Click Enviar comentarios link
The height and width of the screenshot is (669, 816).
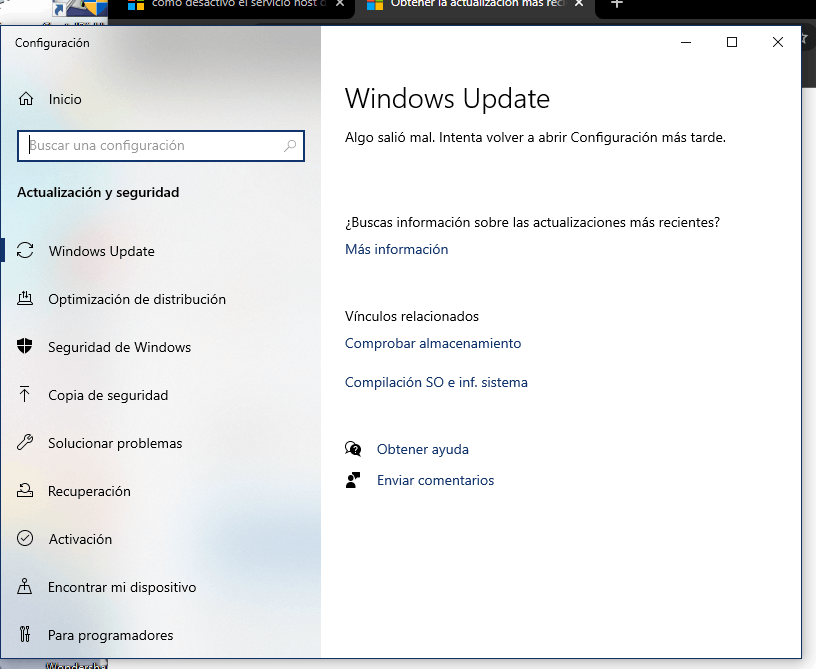435,480
